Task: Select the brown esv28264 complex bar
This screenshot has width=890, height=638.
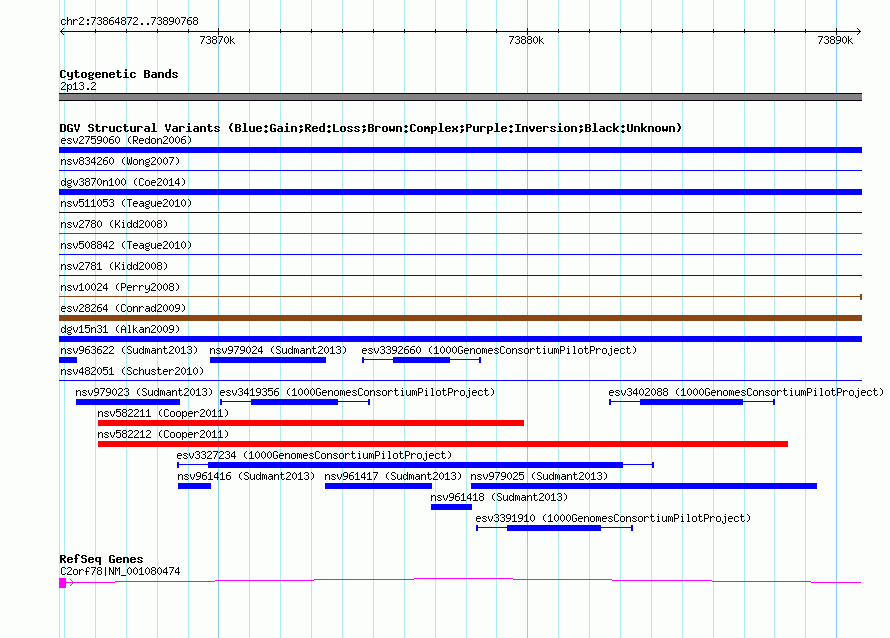Action: point(460,318)
